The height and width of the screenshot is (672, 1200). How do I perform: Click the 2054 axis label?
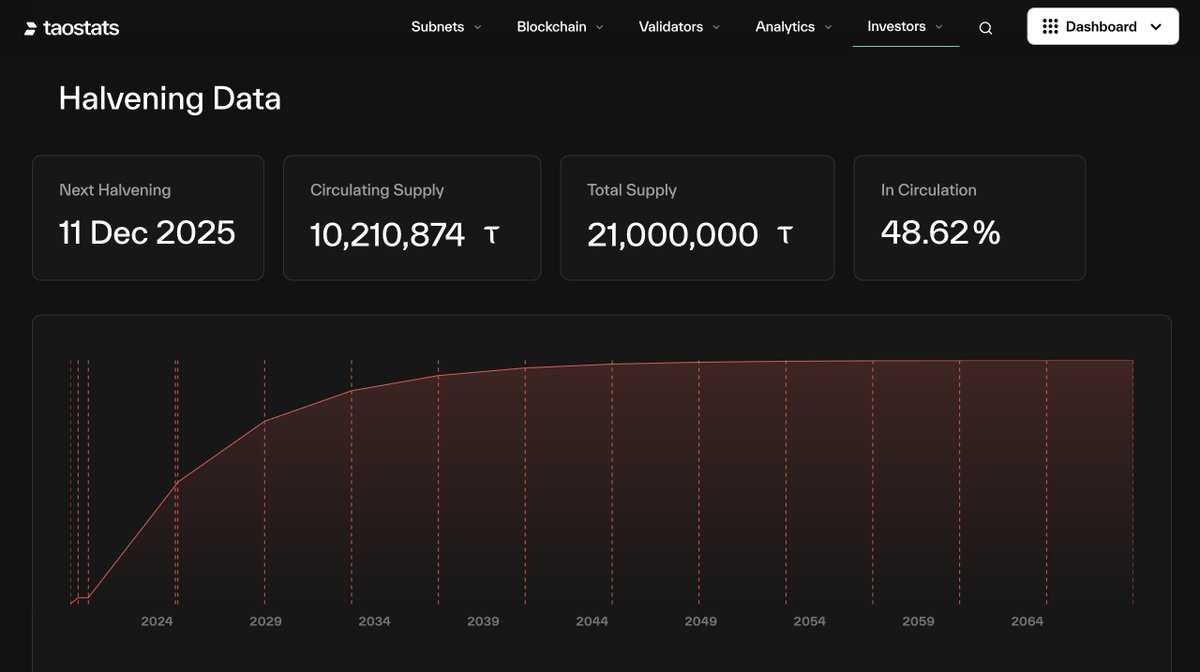click(x=810, y=621)
